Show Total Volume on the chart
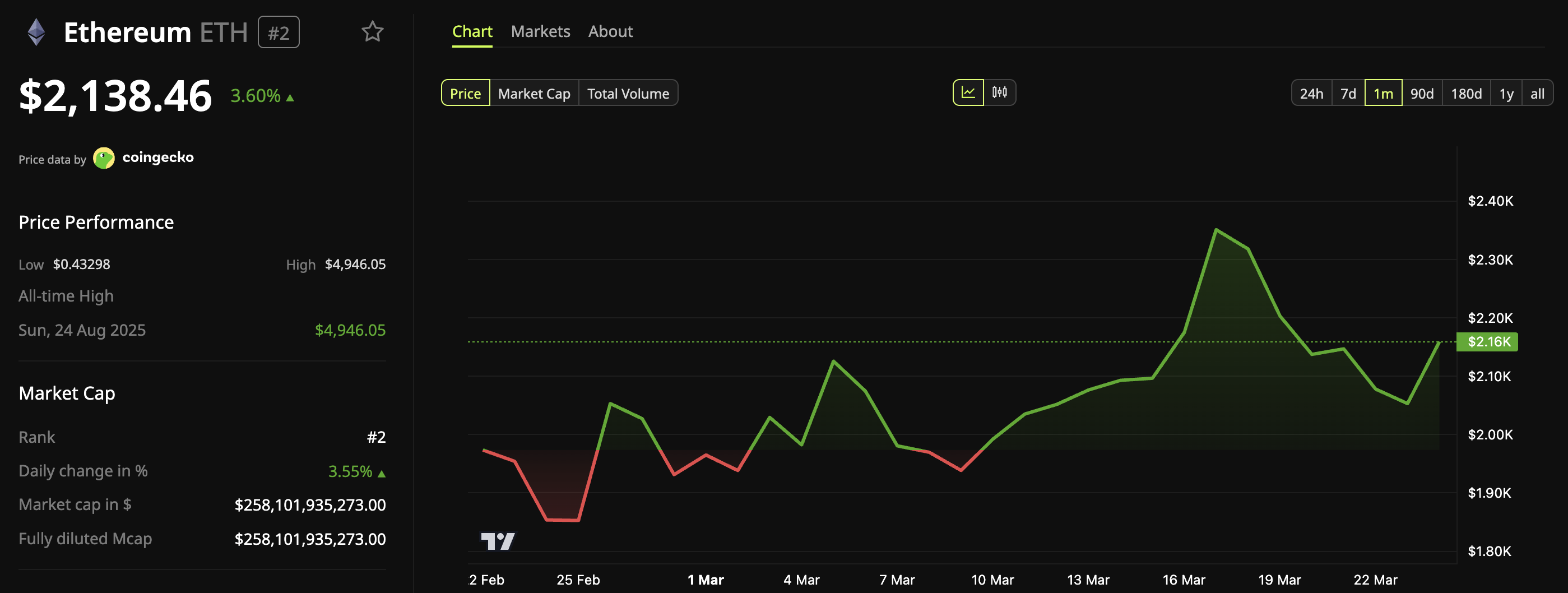This screenshot has height=593, width=1568. click(628, 93)
